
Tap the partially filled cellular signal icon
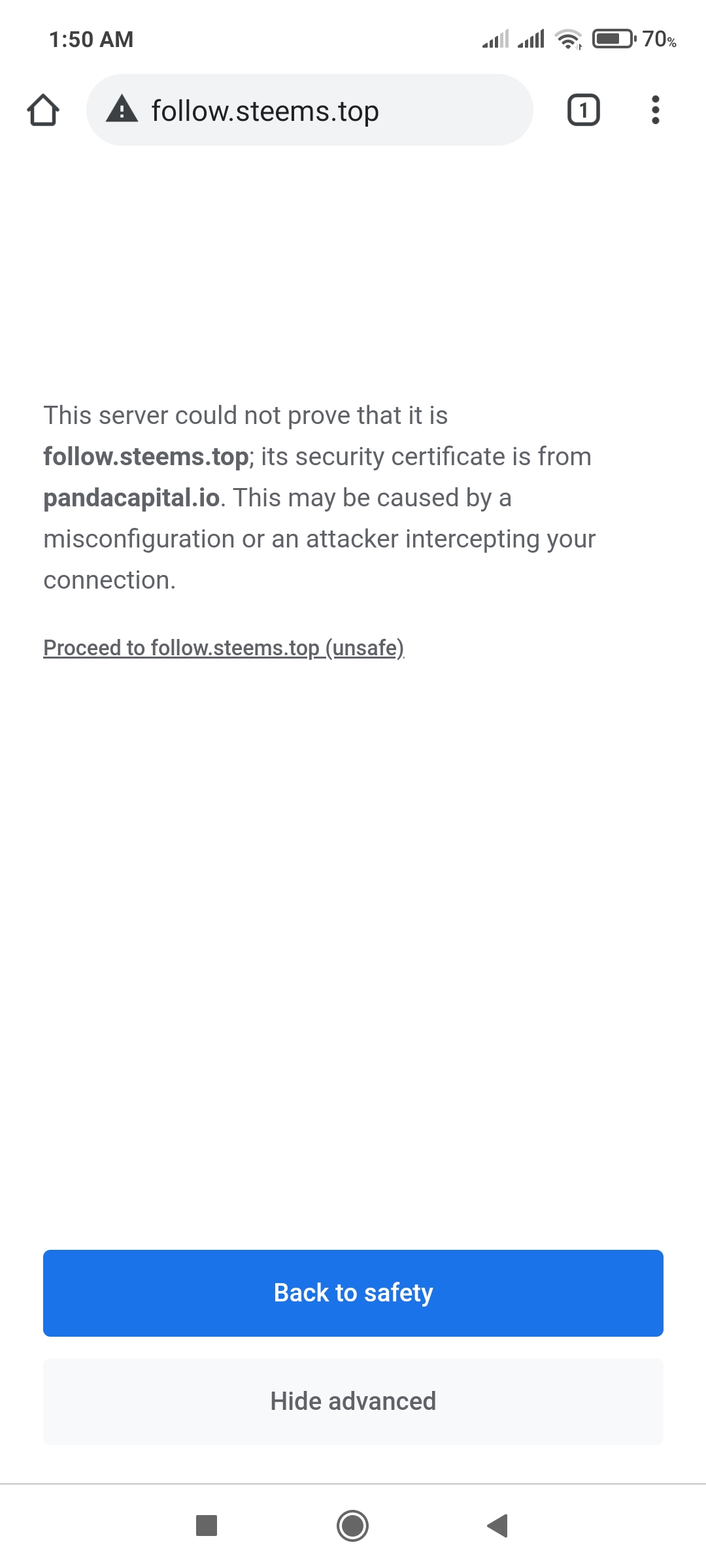[x=496, y=40]
